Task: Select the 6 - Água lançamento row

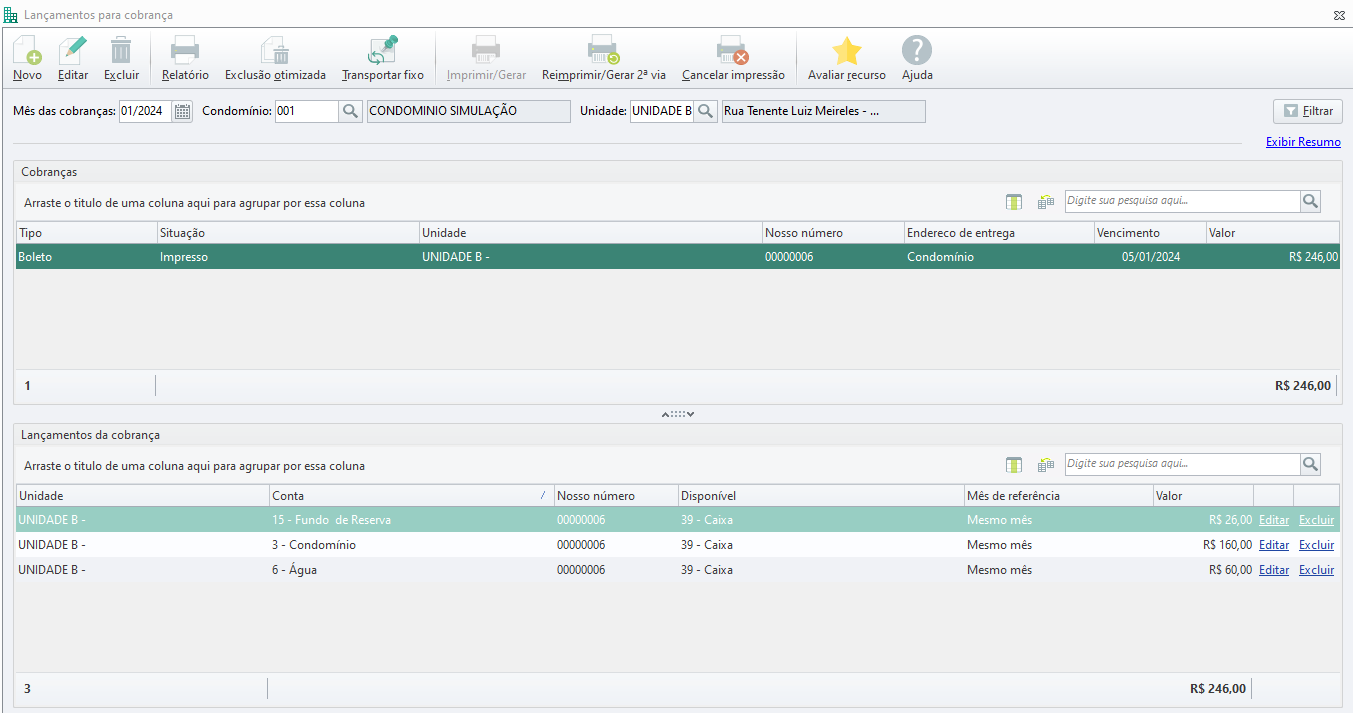Action: [x=678, y=570]
